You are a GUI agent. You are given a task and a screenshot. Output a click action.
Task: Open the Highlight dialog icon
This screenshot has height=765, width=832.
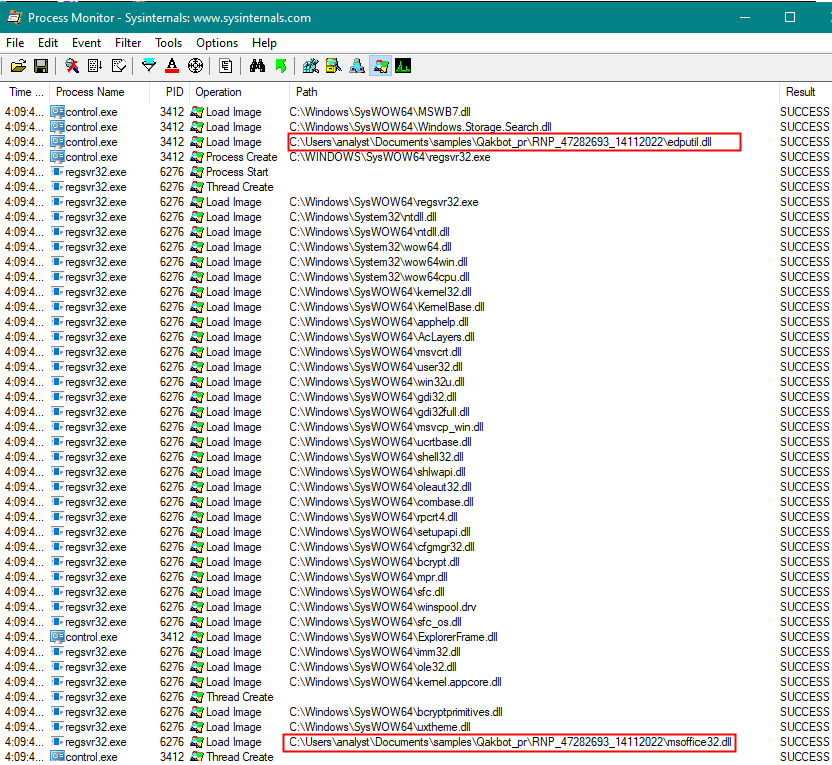(x=172, y=66)
